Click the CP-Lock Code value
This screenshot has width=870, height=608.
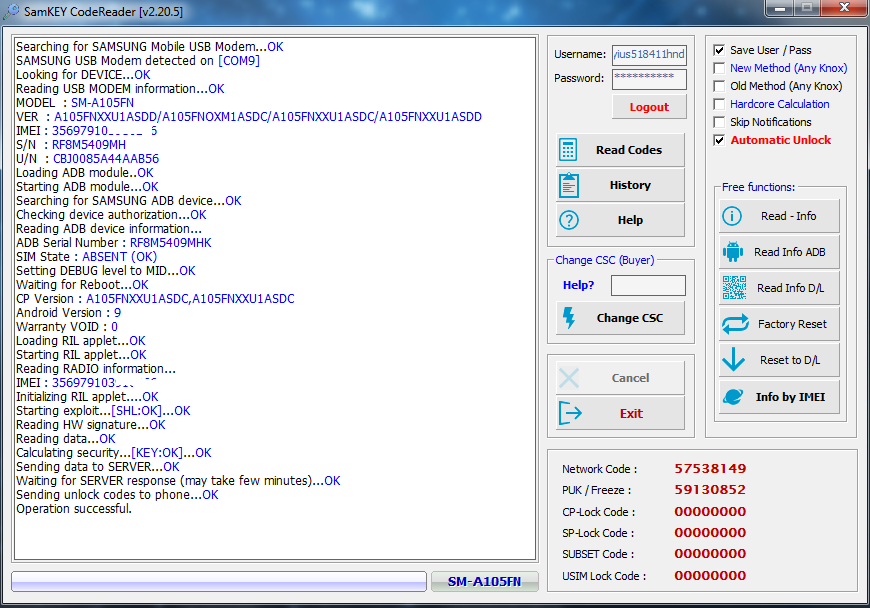click(710, 511)
